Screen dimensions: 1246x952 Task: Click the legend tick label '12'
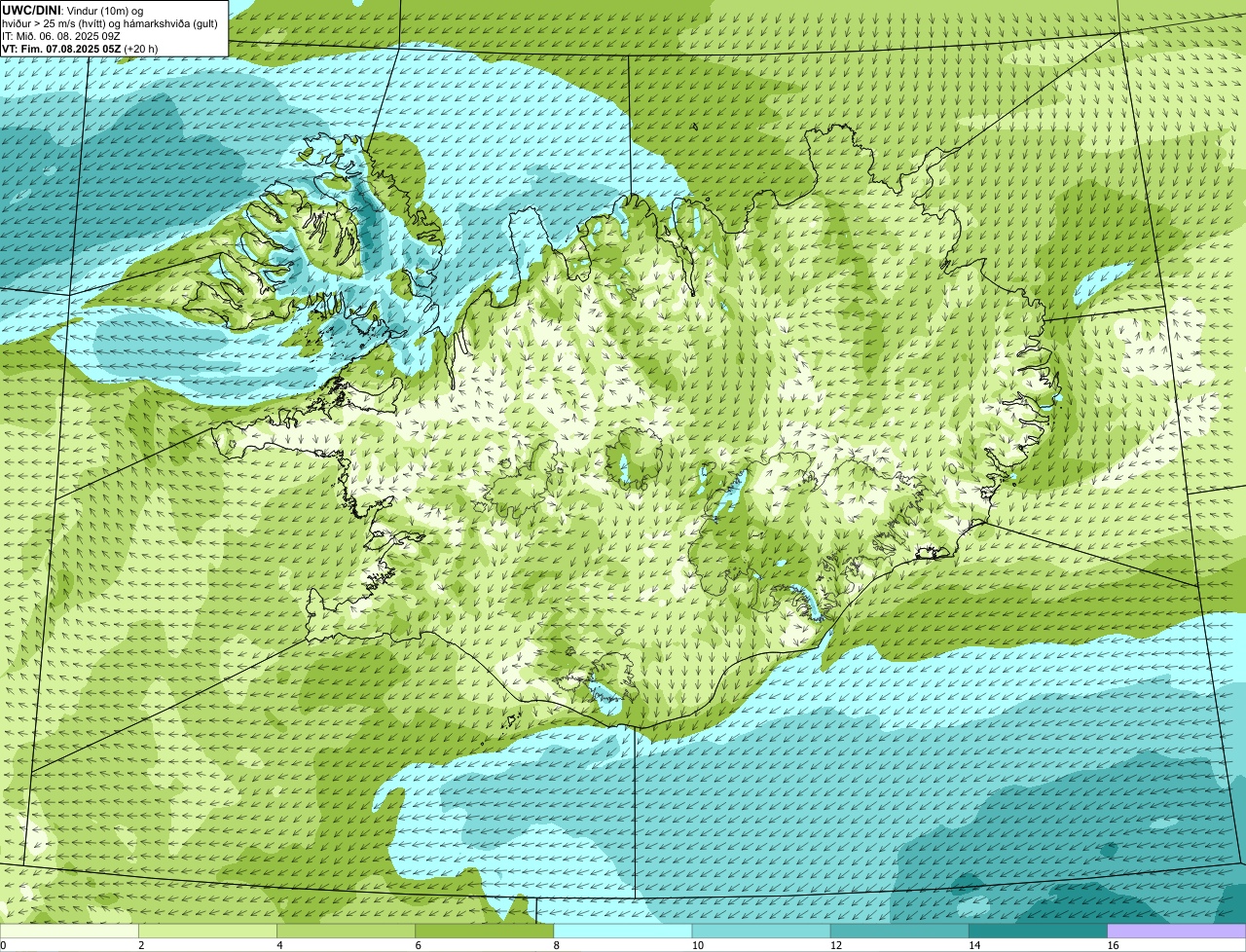836,945
